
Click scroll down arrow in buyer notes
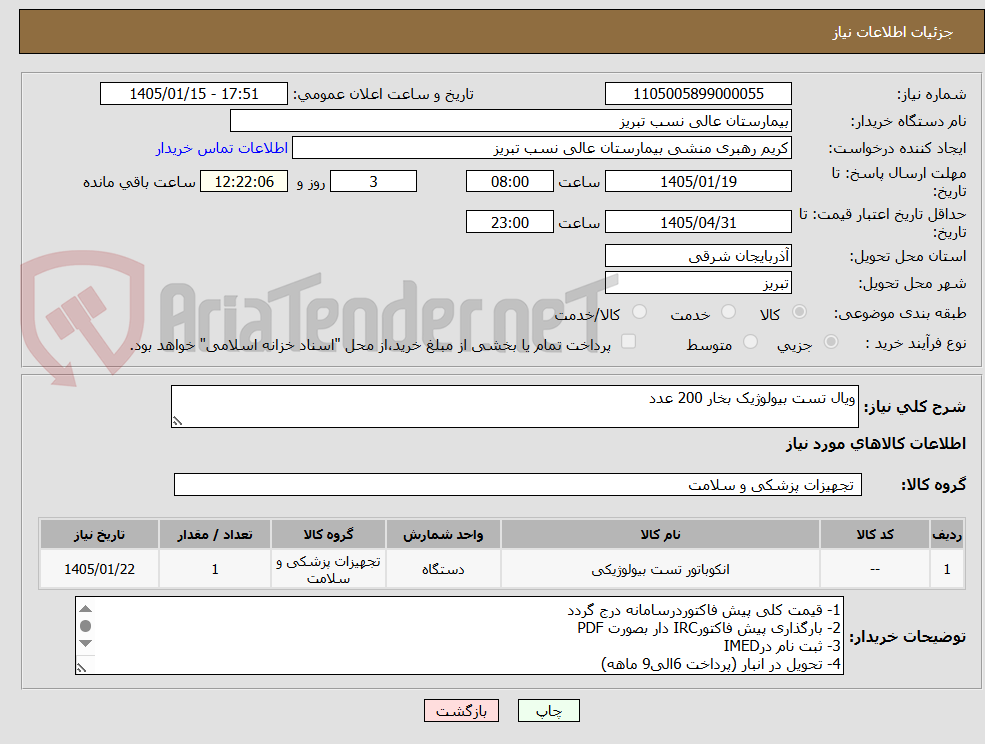85,643
